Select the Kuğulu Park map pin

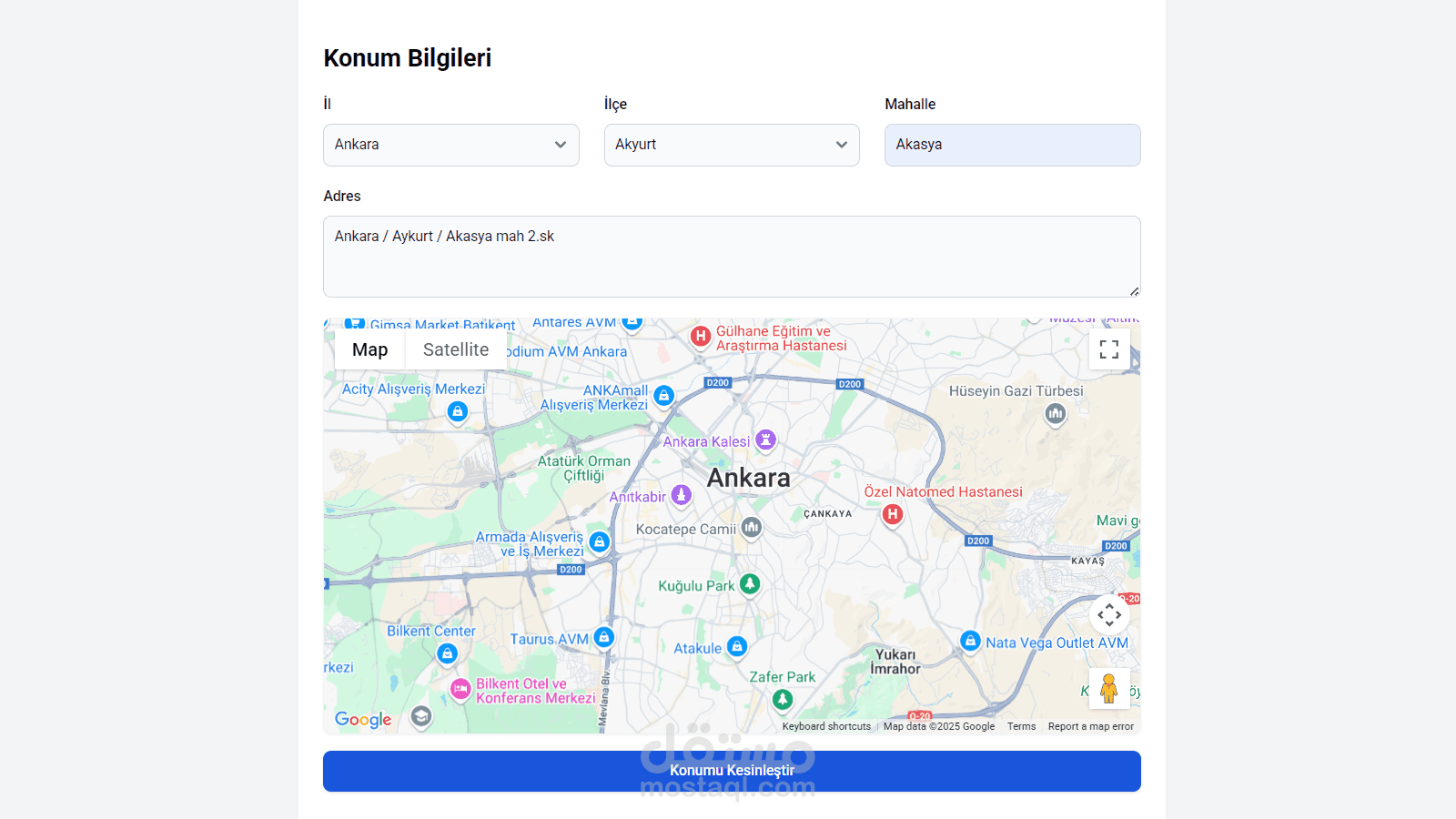[x=750, y=584]
